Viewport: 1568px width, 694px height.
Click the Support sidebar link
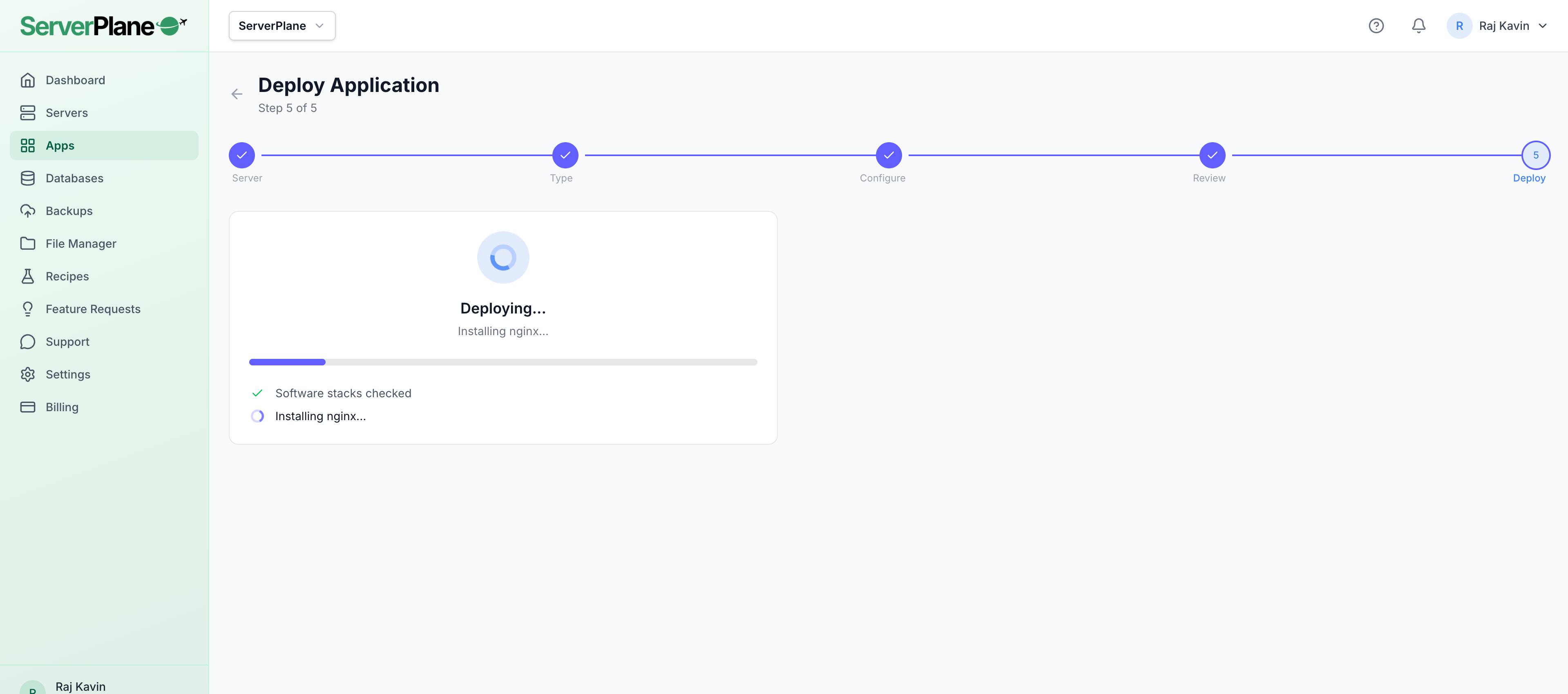(67, 342)
